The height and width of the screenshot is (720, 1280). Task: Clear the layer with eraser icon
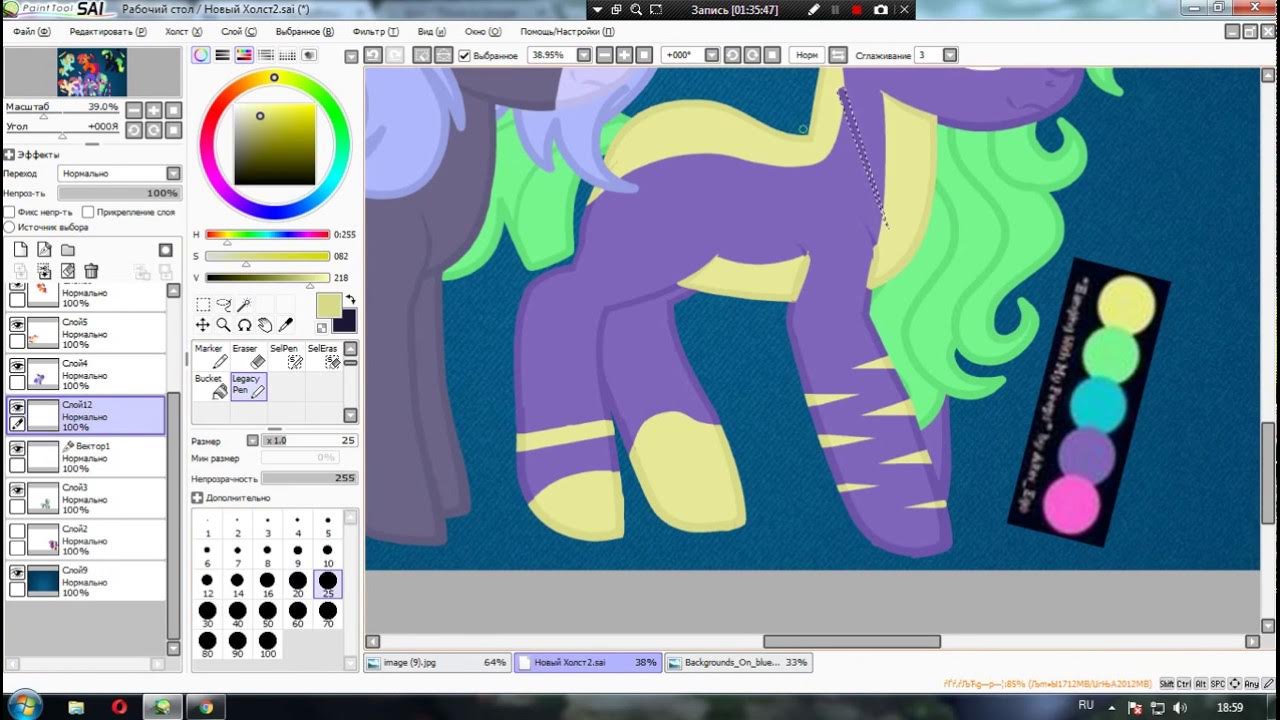coord(68,271)
